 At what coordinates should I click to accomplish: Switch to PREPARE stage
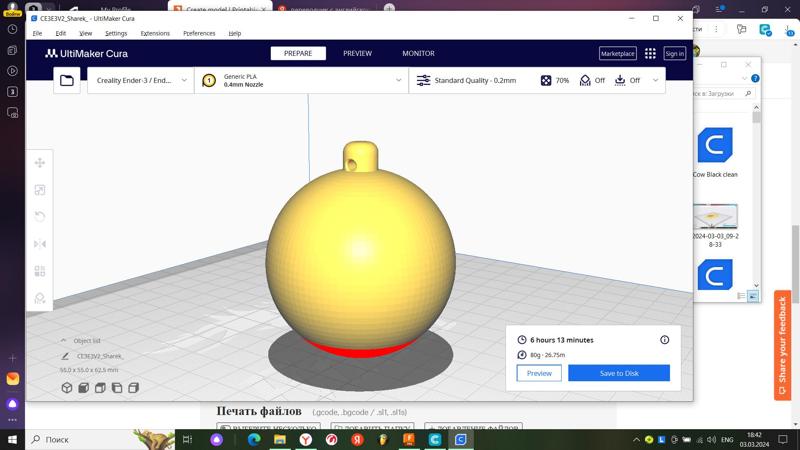[298, 53]
